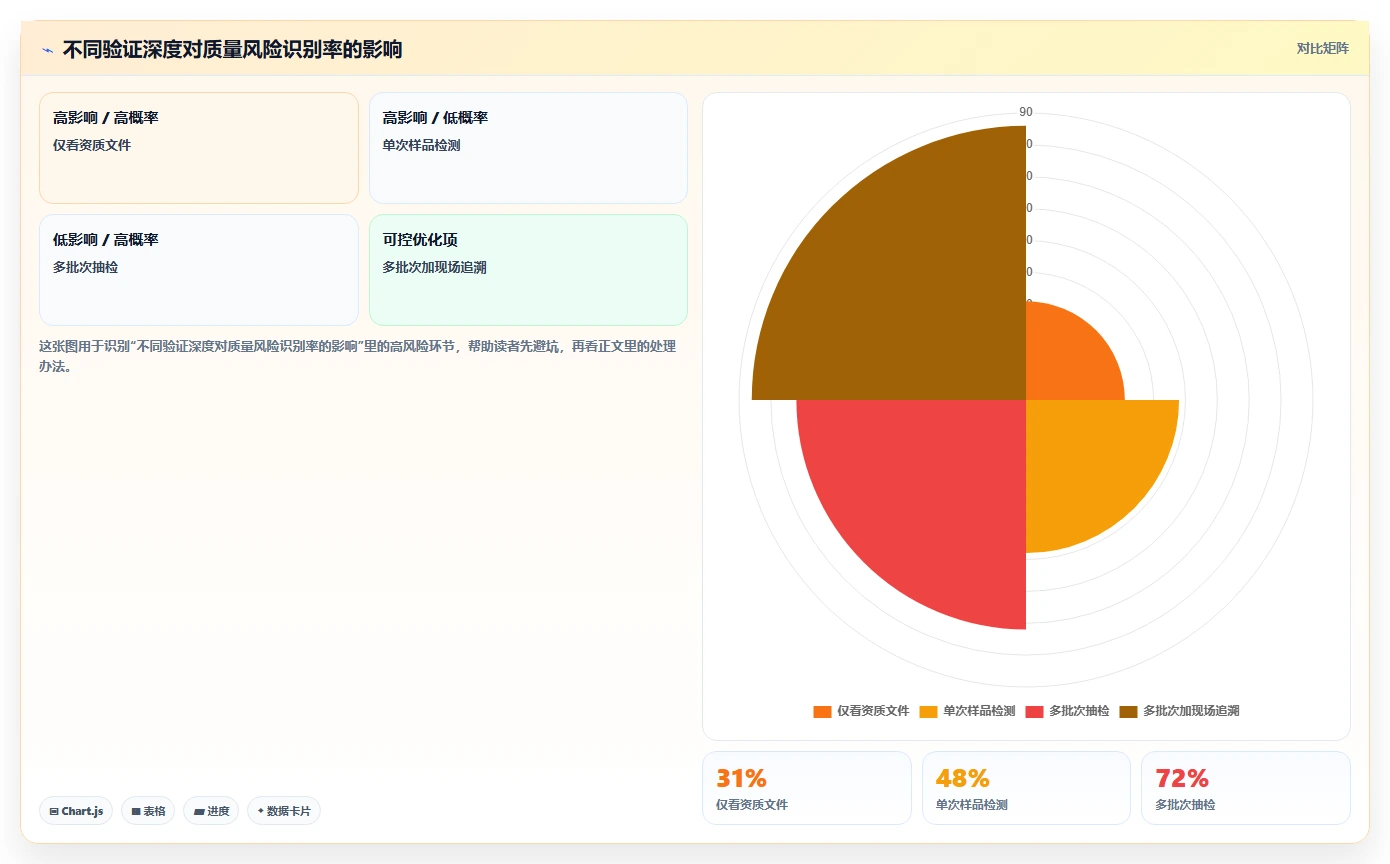The width and height of the screenshot is (1390, 864).
Task: Click the 单次样品检测 label under 48%
Action: (971, 804)
